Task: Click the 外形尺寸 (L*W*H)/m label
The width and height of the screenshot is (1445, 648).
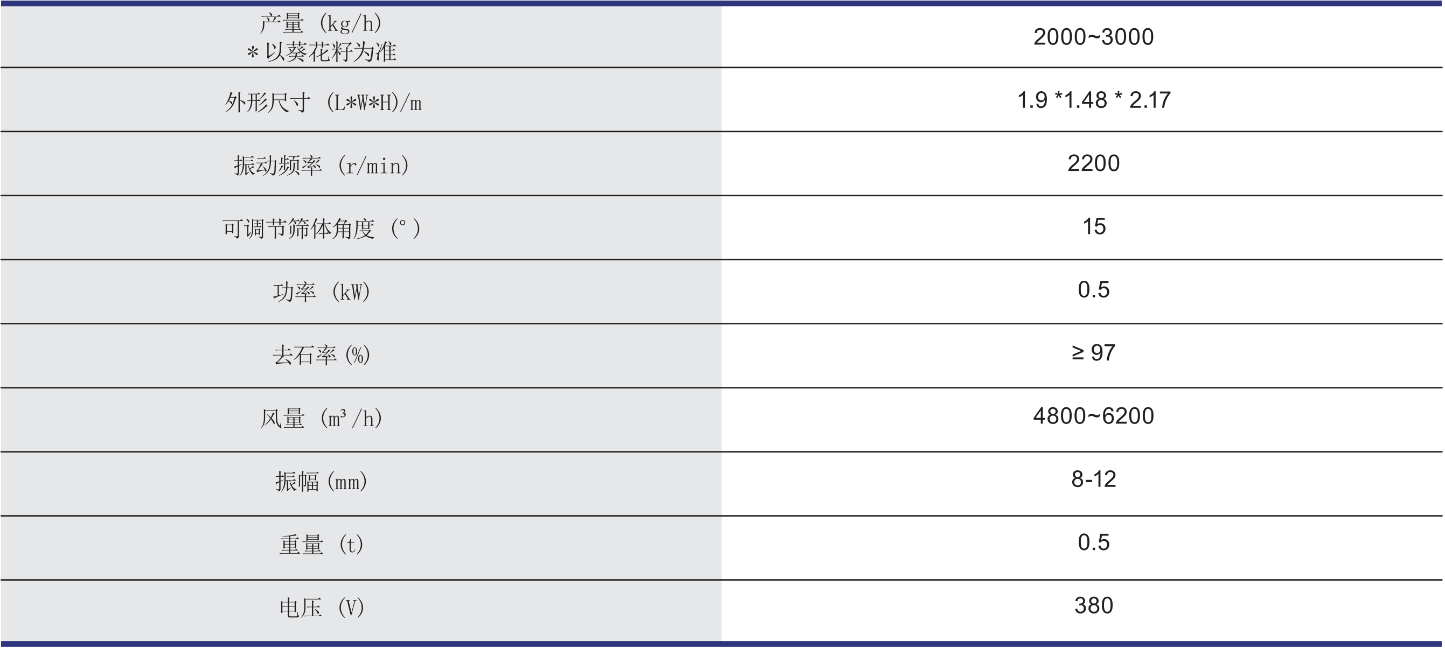Action: 323,101
